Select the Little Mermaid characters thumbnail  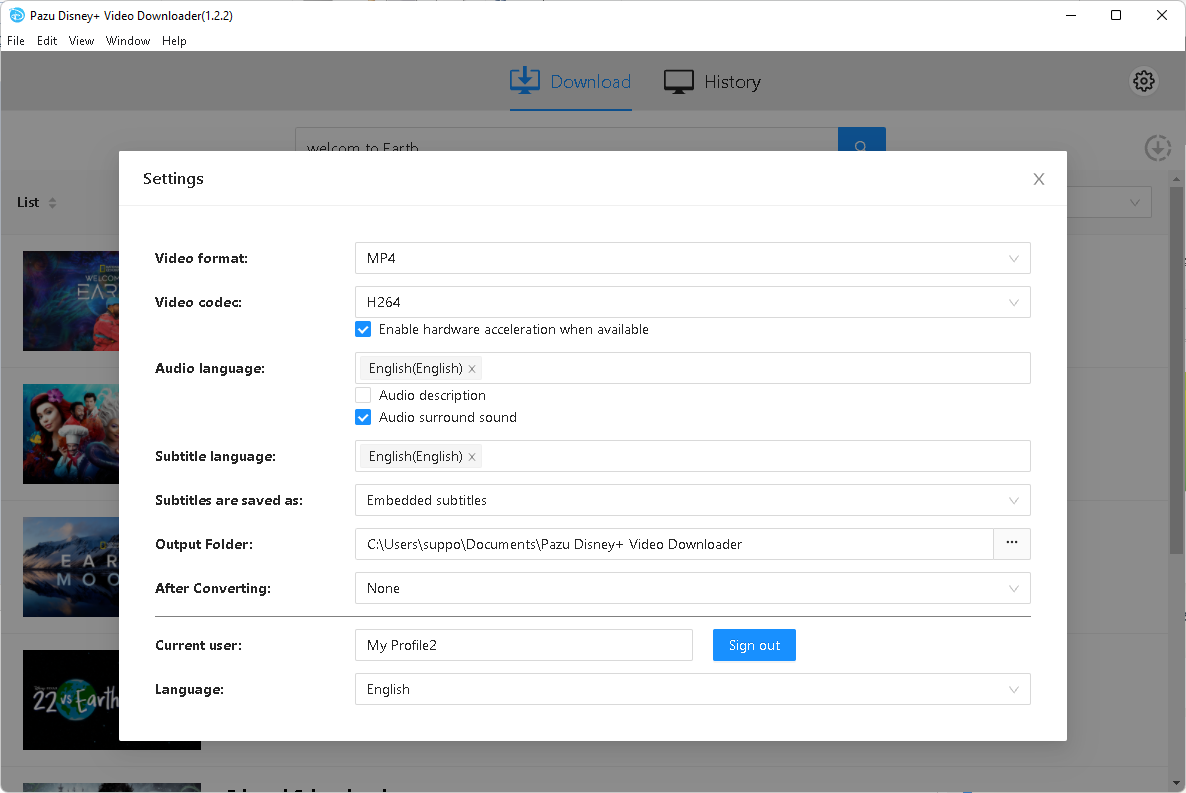coord(71,434)
